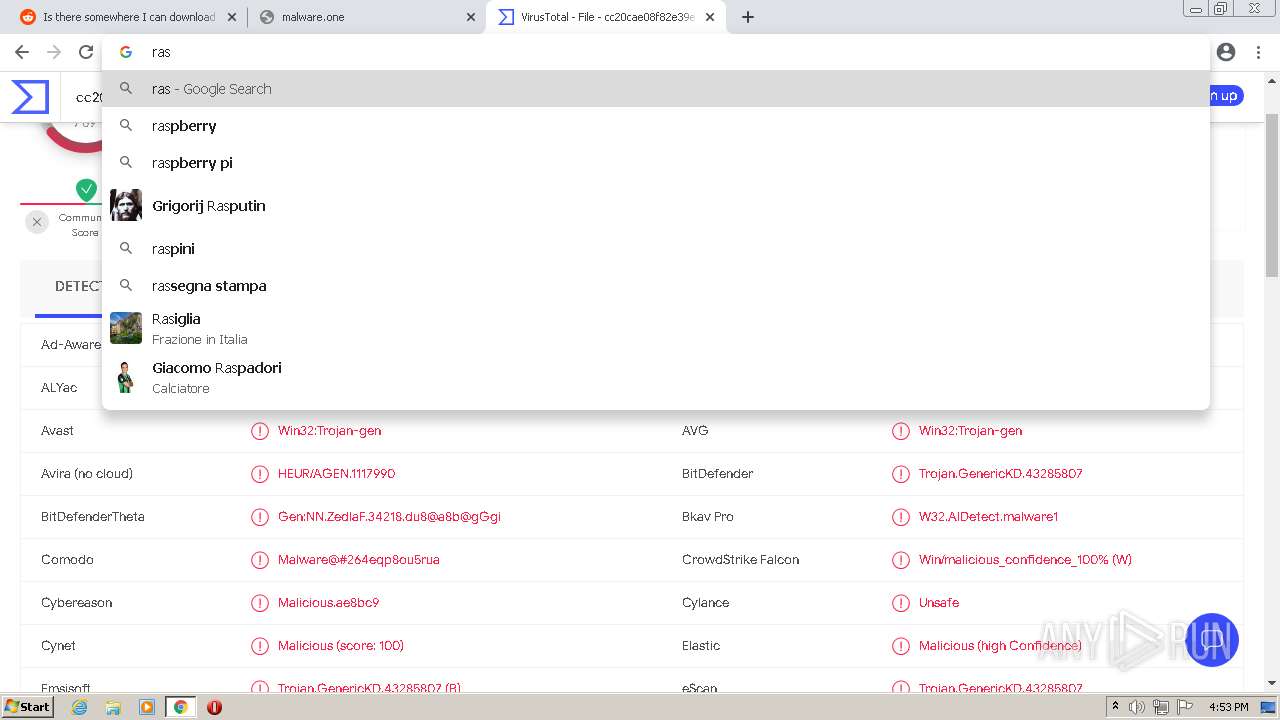Click Bkav Pro alert icon
Viewport: 1280px width, 720px height.
900,517
